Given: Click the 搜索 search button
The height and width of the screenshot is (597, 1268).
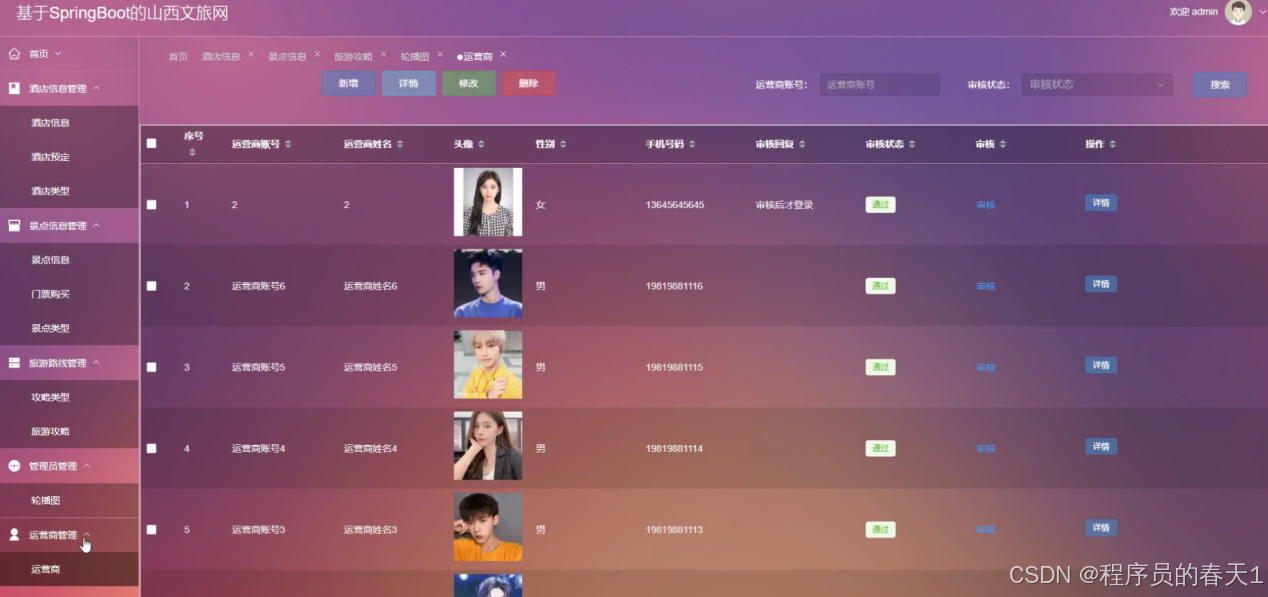Looking at the screenshot, I should (1218, 84).
